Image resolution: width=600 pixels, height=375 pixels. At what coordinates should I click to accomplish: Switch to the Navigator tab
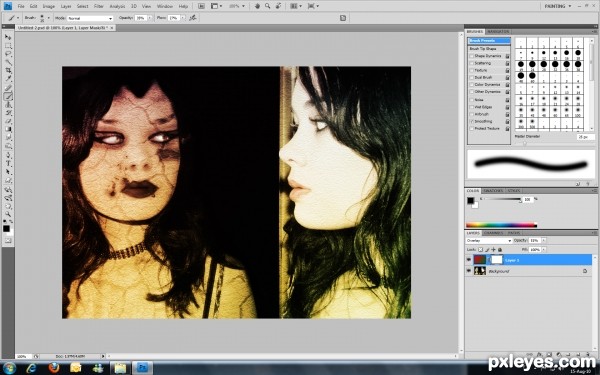pyautogui.click(x=498, y=31)
